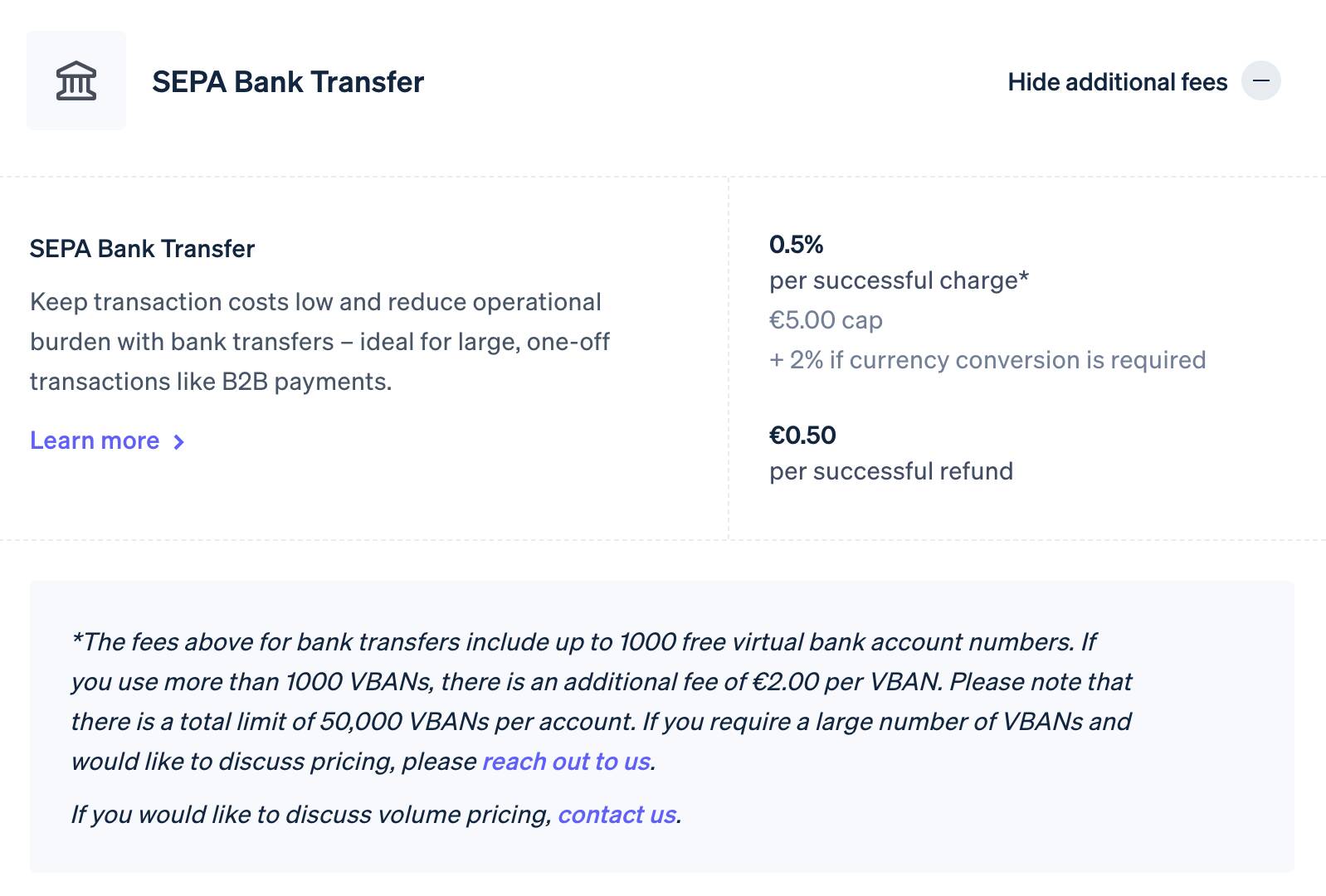Open the "Learn more" link
Screen dimensions: 1326x896
coord(95,441)
